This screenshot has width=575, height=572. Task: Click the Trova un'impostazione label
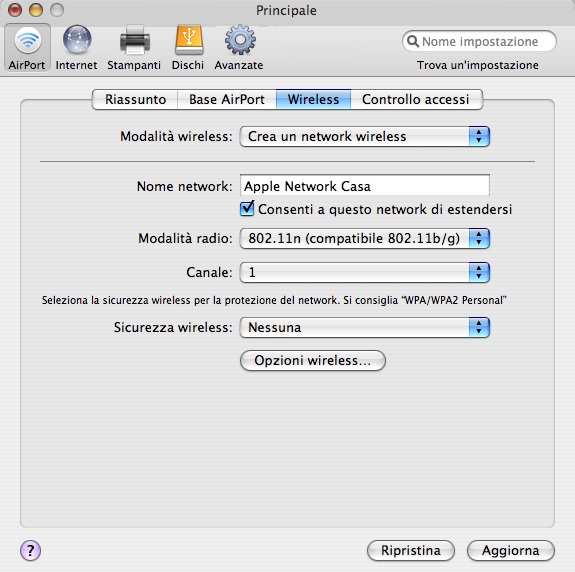pos(478,65)
